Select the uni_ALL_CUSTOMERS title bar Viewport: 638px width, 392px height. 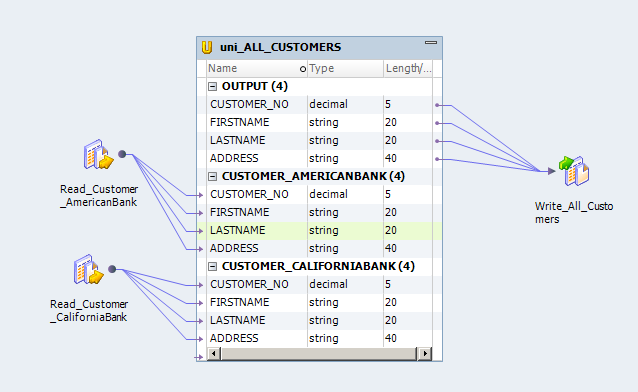(x=319, y=48)
